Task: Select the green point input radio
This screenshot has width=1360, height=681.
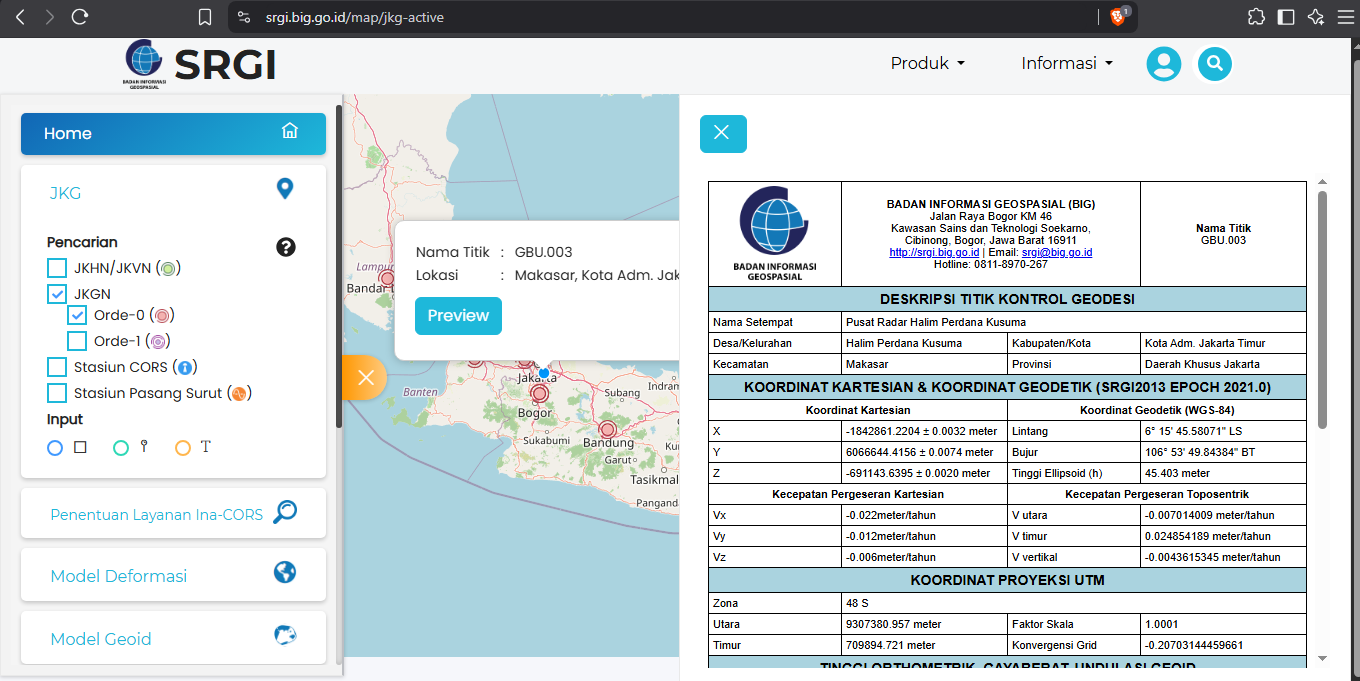Action: tap(121, 448)
